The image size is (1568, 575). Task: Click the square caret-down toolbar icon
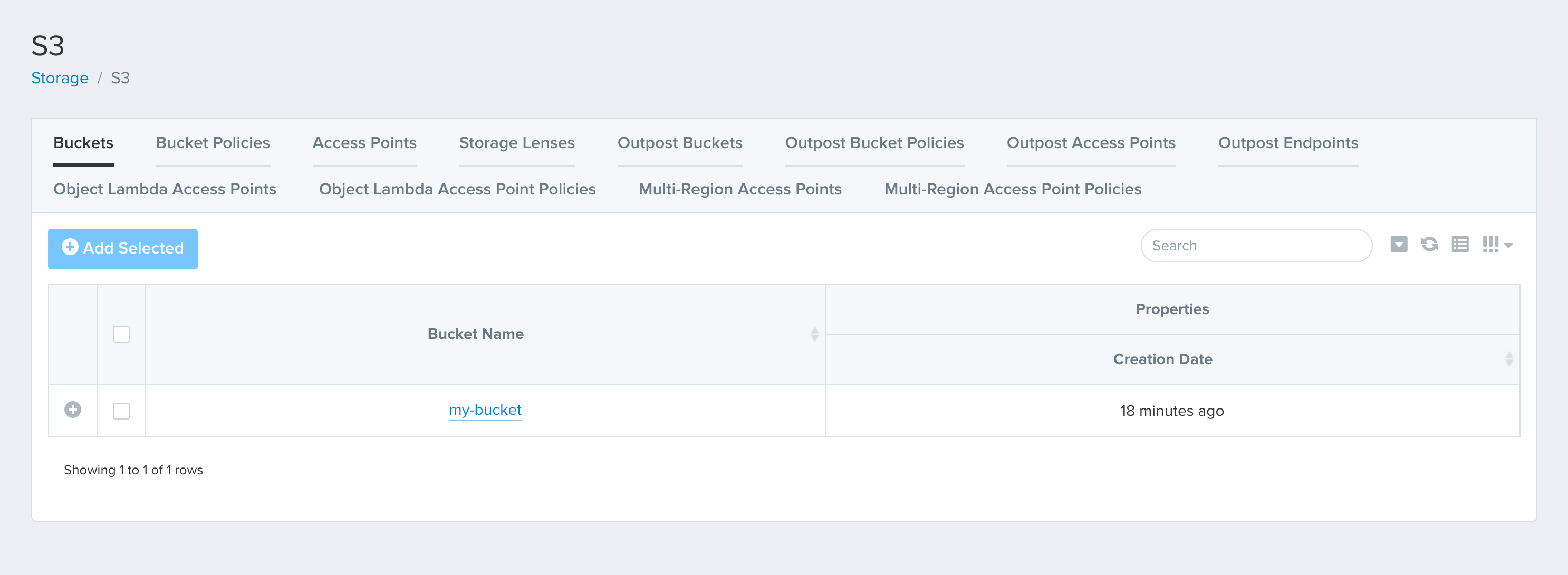1398,245
